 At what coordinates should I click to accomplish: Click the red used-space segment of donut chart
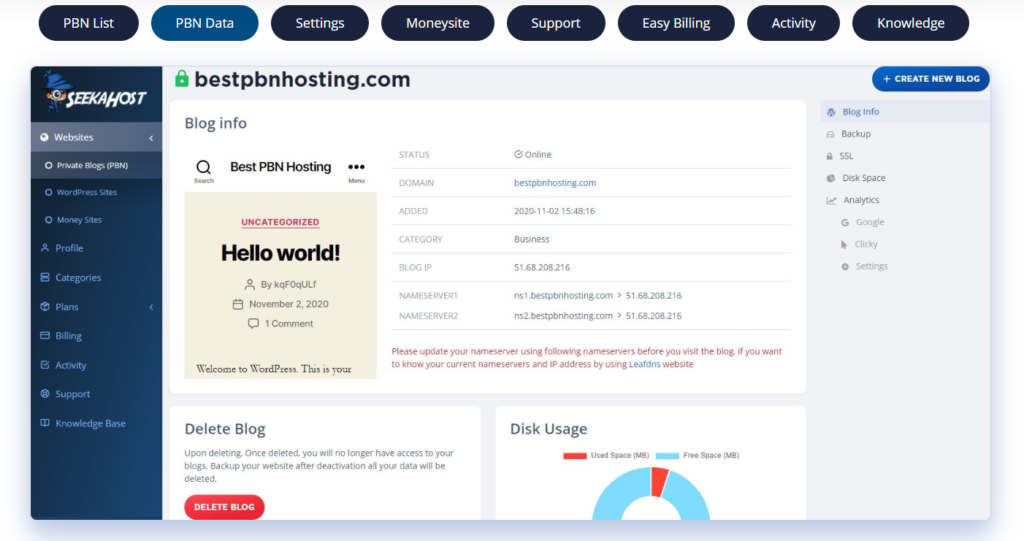658,482
